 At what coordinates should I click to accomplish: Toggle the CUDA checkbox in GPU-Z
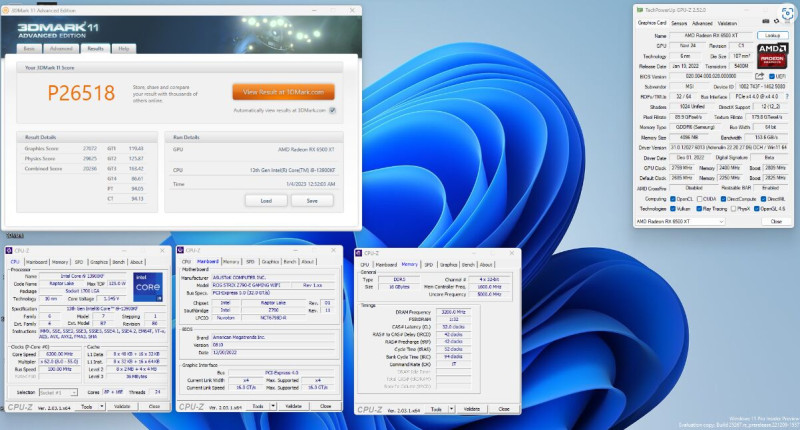pos(699,199)
